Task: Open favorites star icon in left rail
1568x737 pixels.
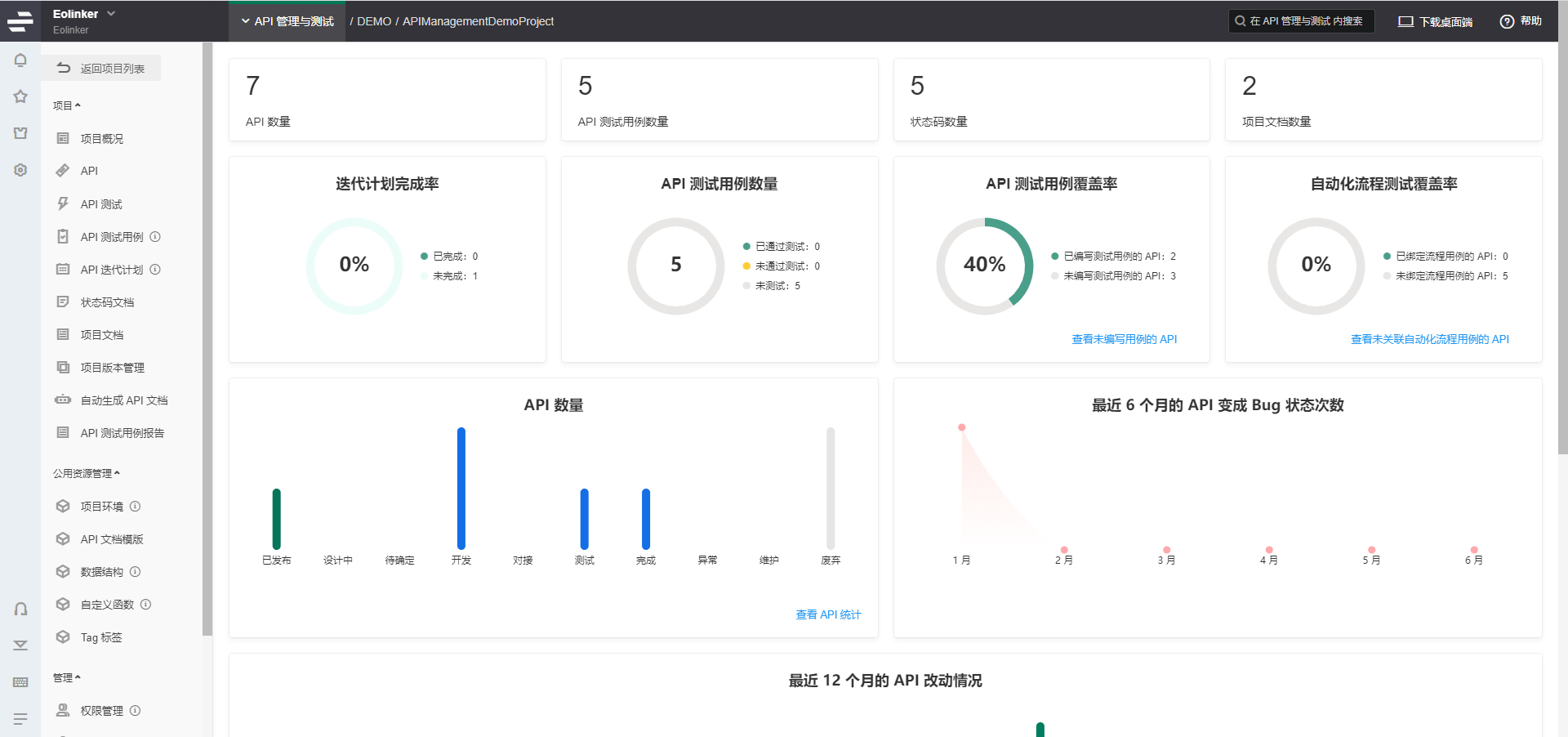Action: point(20,96)
